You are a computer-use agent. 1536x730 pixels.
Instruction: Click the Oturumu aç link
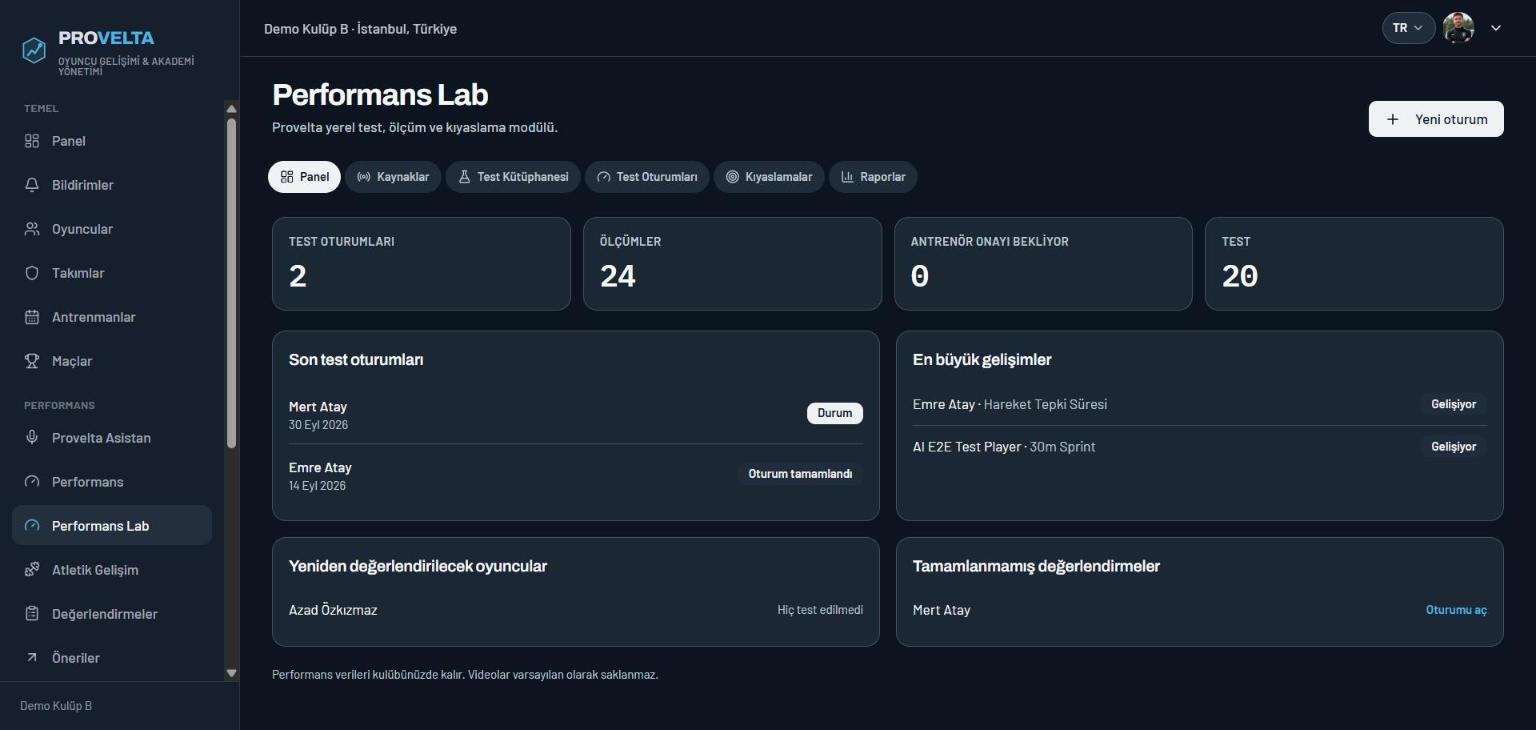[x=1456, y=610]
